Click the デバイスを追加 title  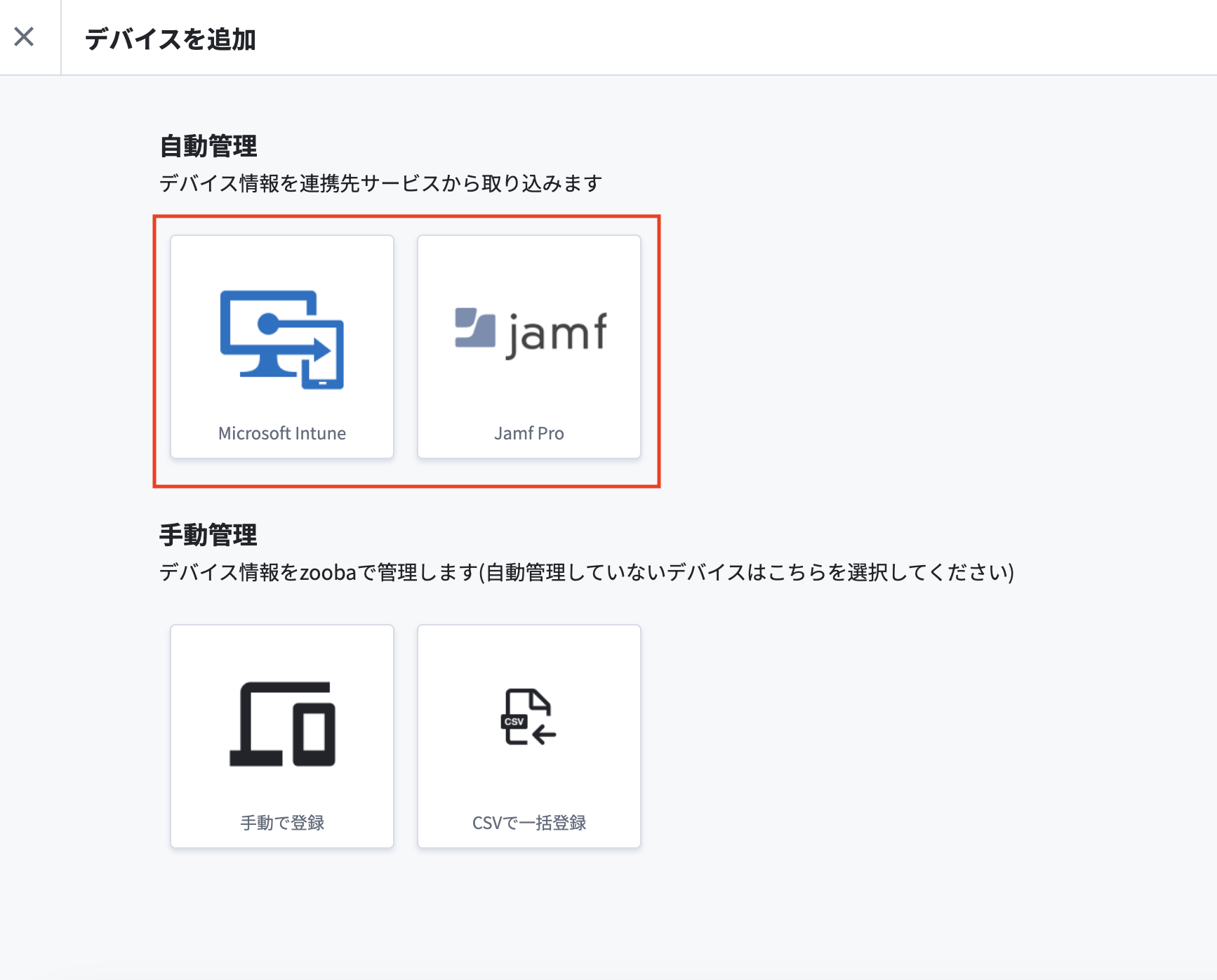tap(171, 39)
